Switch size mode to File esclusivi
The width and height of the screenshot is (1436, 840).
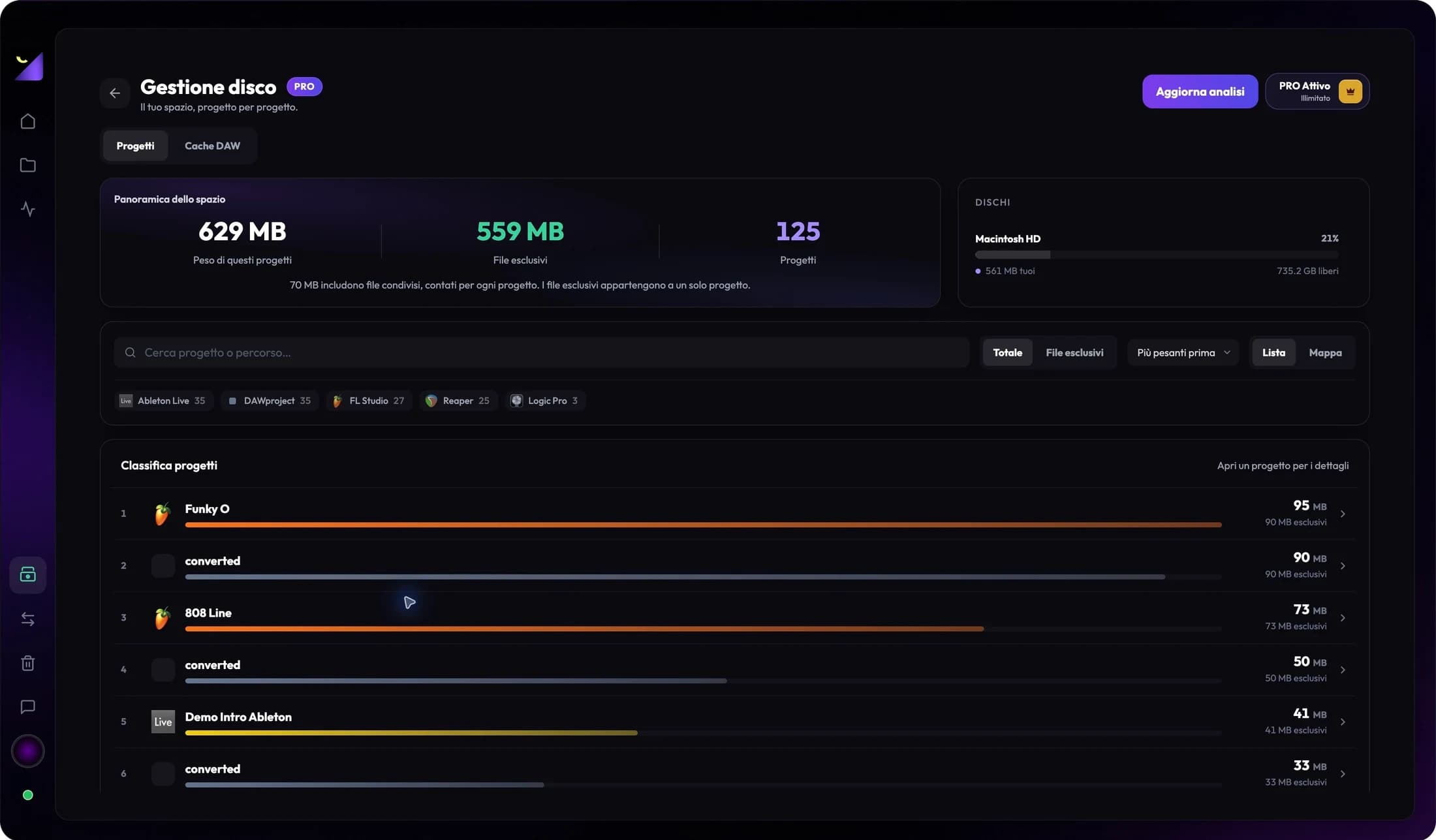tap(1074, 352)
